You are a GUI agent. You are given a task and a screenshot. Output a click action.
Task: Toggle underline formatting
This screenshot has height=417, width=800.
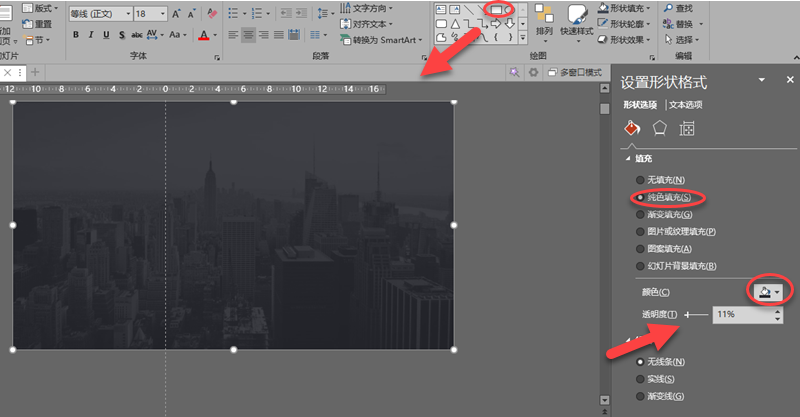106,35
